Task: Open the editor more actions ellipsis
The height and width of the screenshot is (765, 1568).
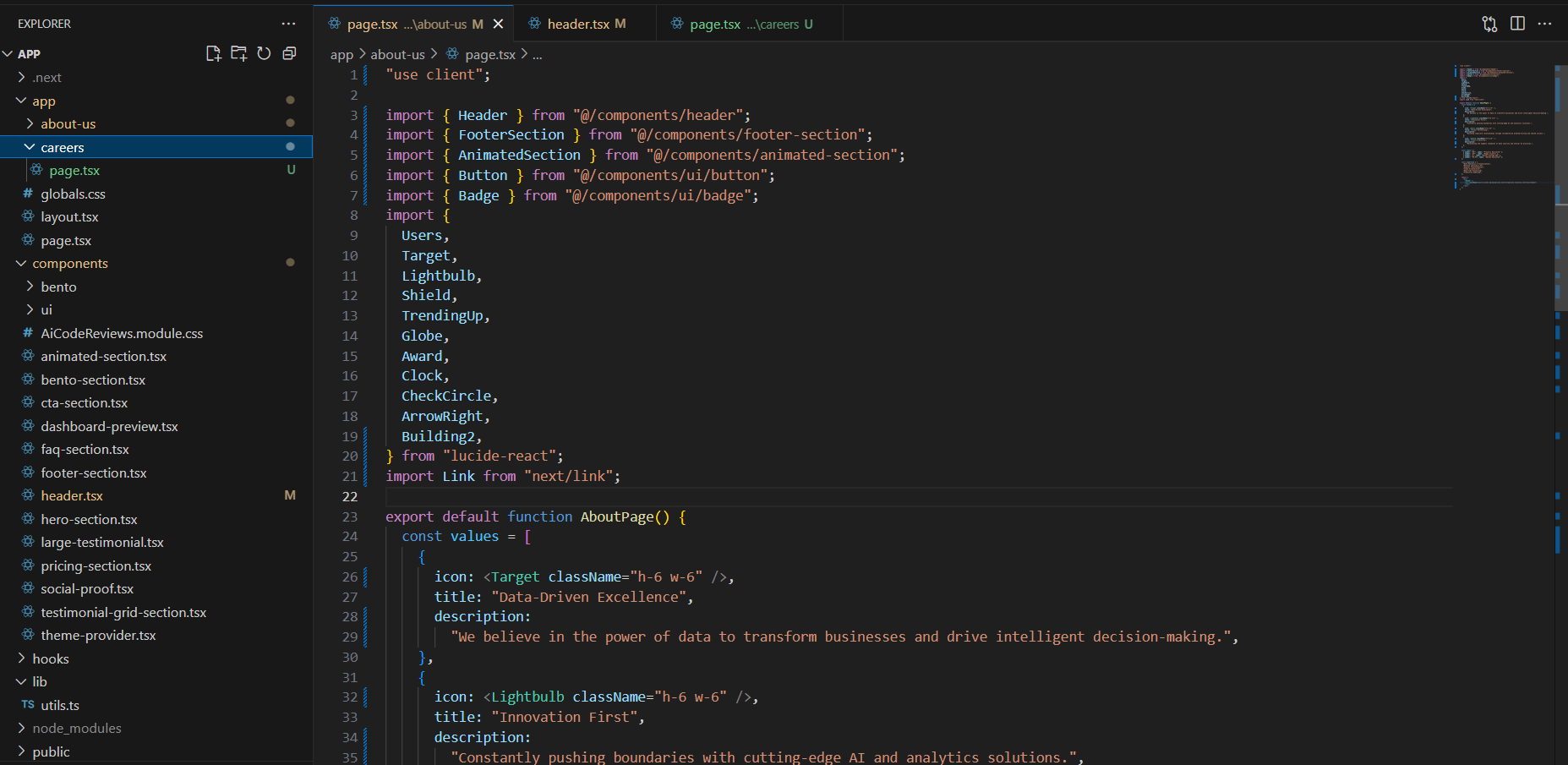Action: pos(1544,24)
